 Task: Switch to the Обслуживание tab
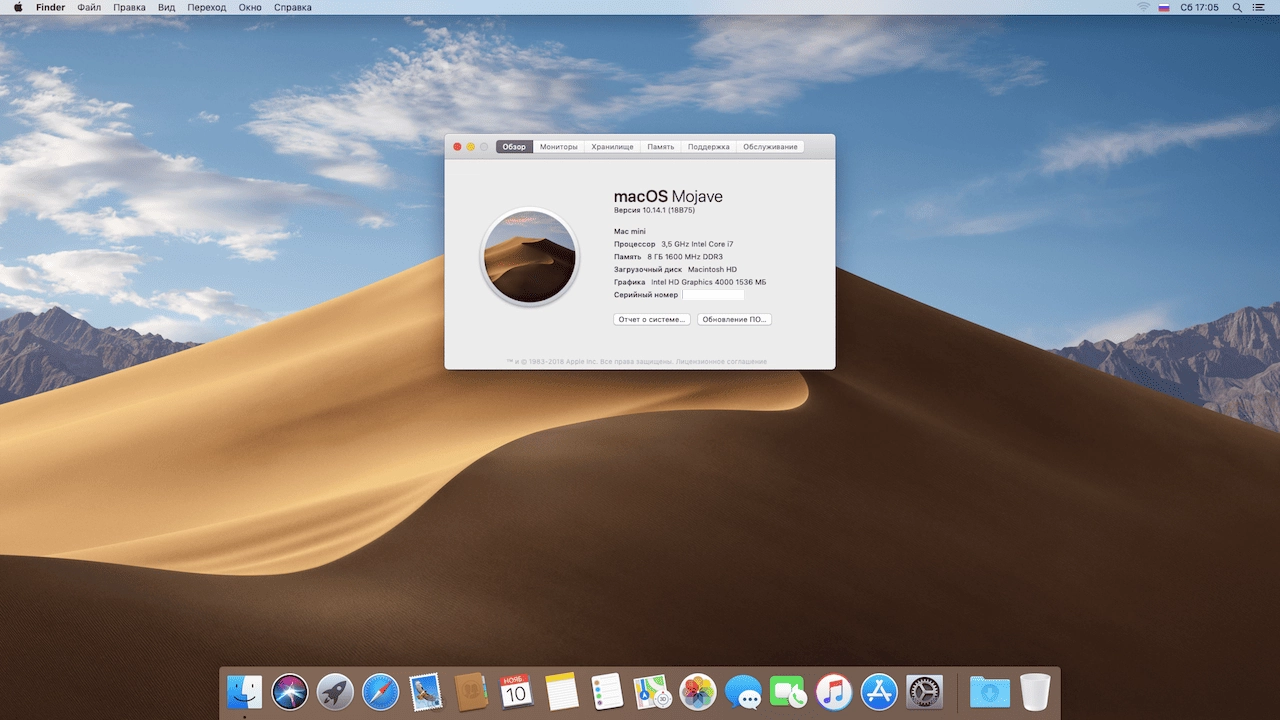tap(770, 147)
